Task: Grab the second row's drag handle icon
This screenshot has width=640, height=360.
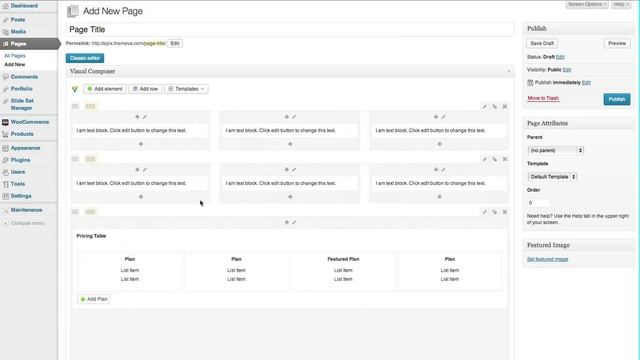Action: pos(75,159)
